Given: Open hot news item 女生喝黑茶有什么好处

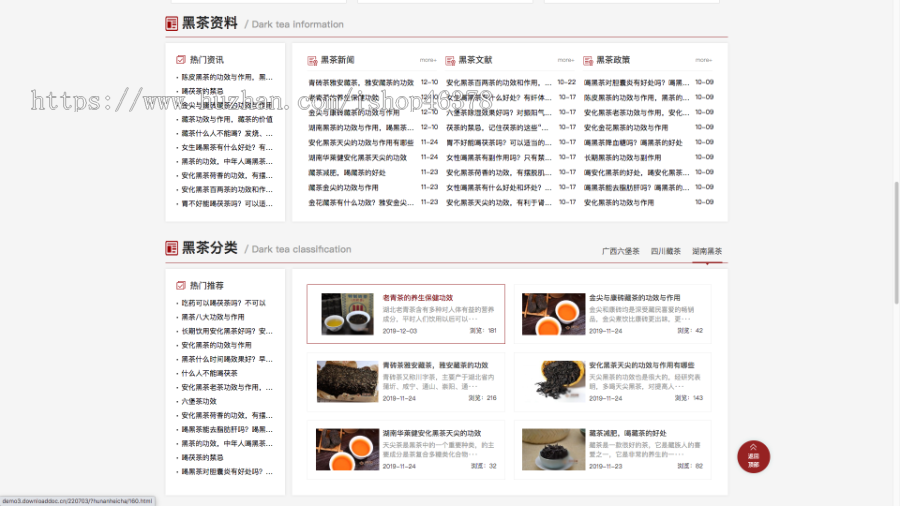Looking at the screenshot, I should click(x=227, y=147).
